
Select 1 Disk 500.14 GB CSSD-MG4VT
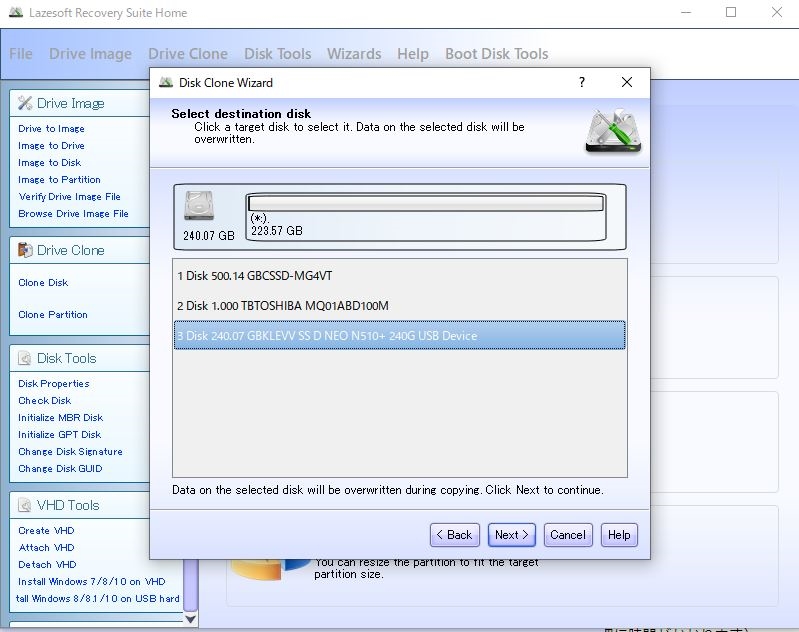(400, 276)
